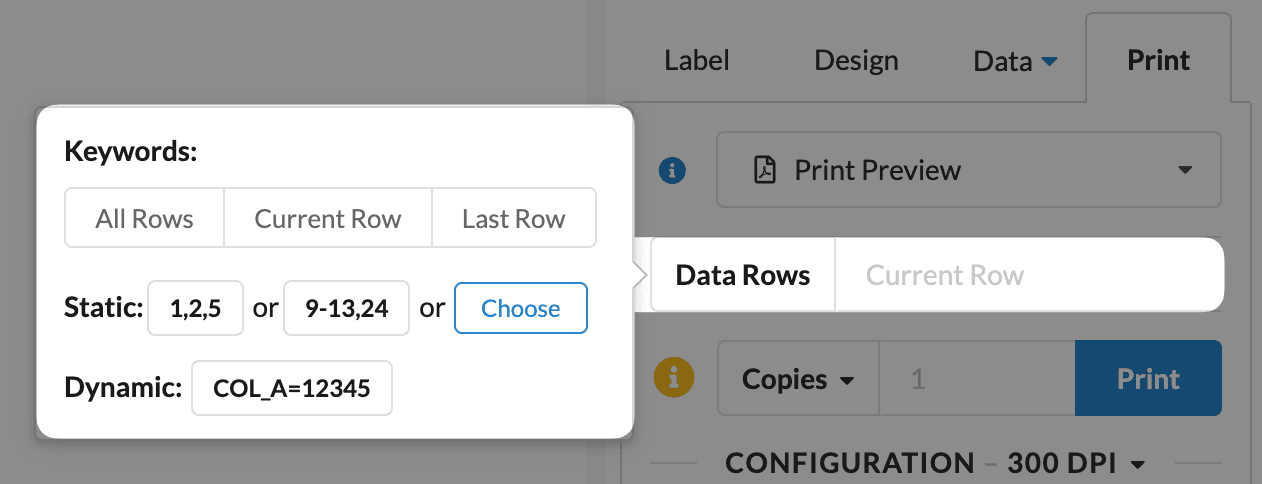This screenshot has width=1262, height=484.
Task: Expand the Copies dropdown
Action: click(x=797, y=379)
